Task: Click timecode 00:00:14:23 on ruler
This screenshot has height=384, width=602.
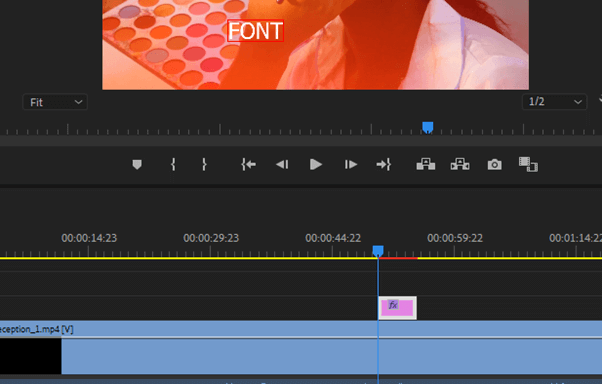Action: pos(89,238)
